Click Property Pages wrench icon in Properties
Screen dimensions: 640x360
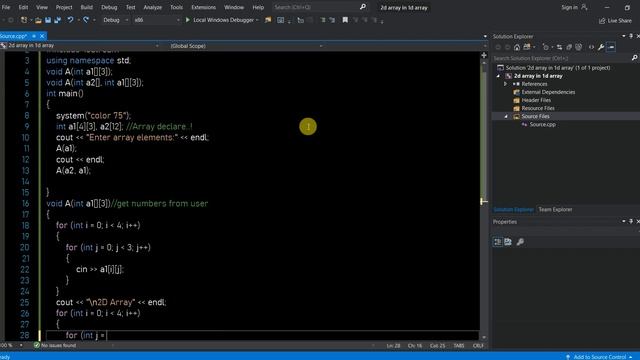(520, 242)
